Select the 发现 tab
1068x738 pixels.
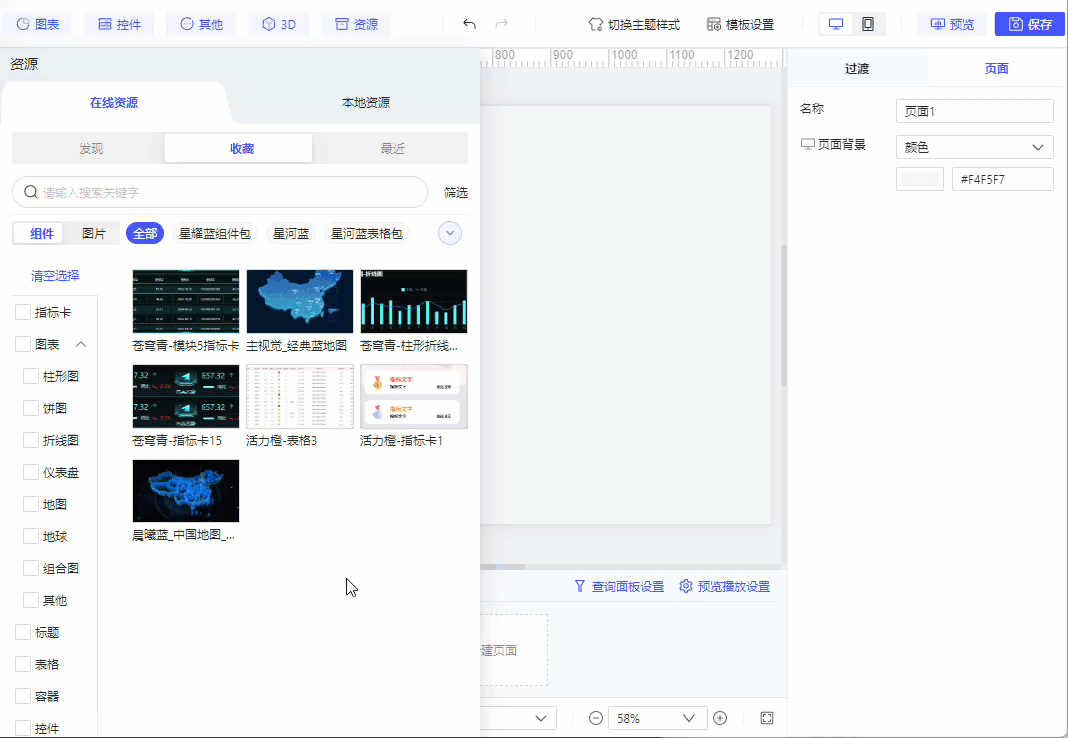[91, 148]
